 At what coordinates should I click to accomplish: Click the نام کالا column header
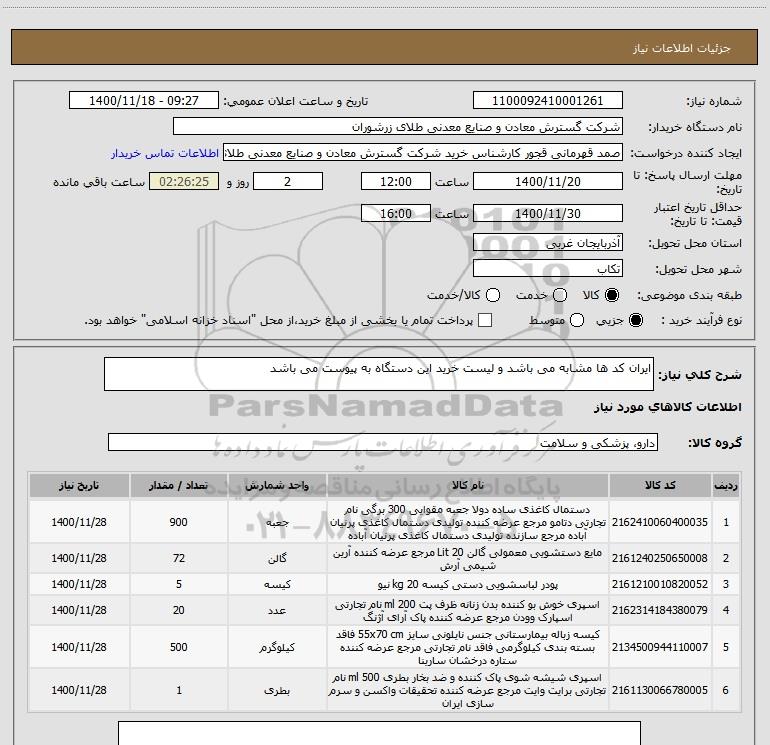tap(468, 486)
